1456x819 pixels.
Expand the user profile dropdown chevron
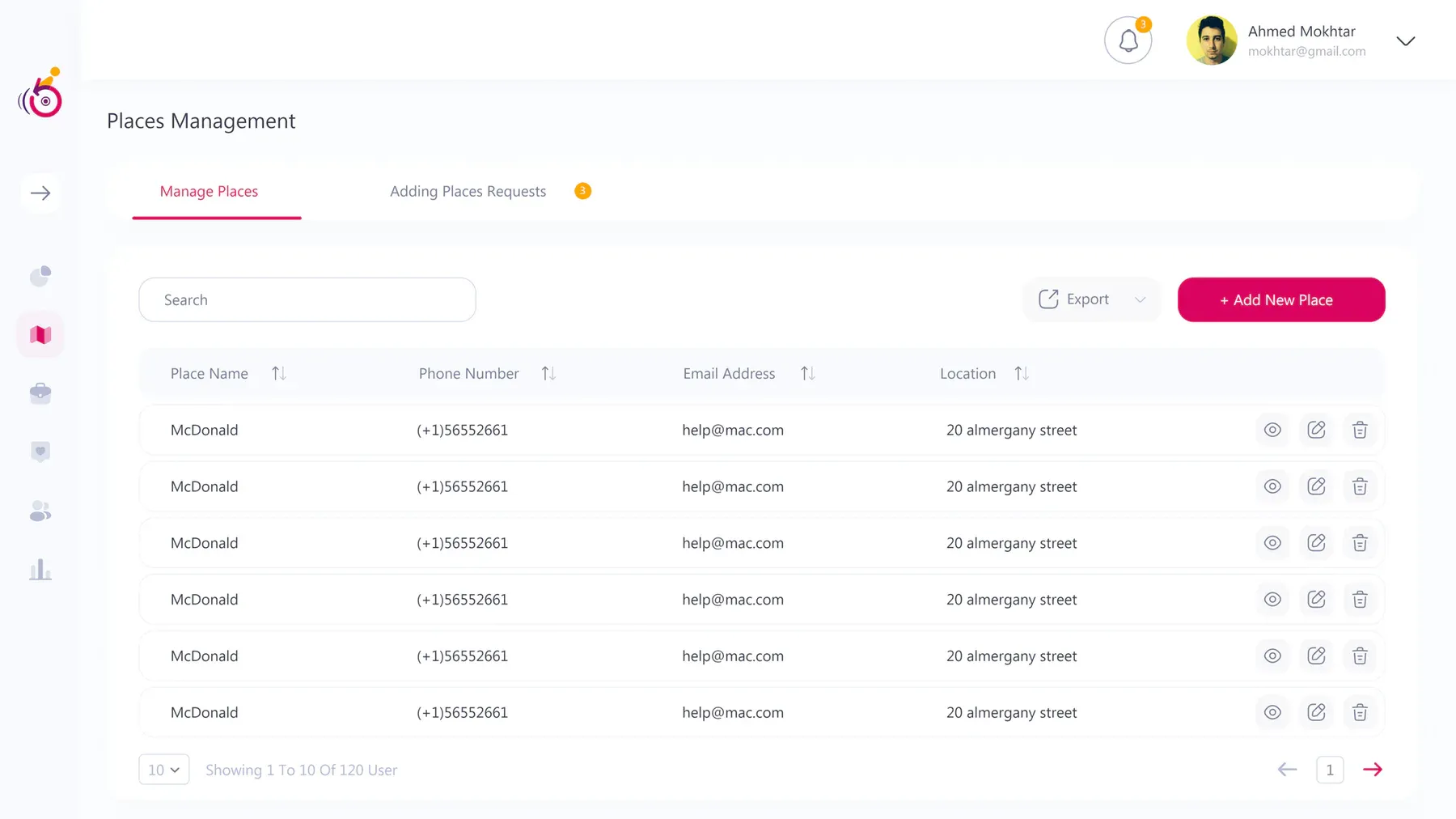(x=1406, y=41)
